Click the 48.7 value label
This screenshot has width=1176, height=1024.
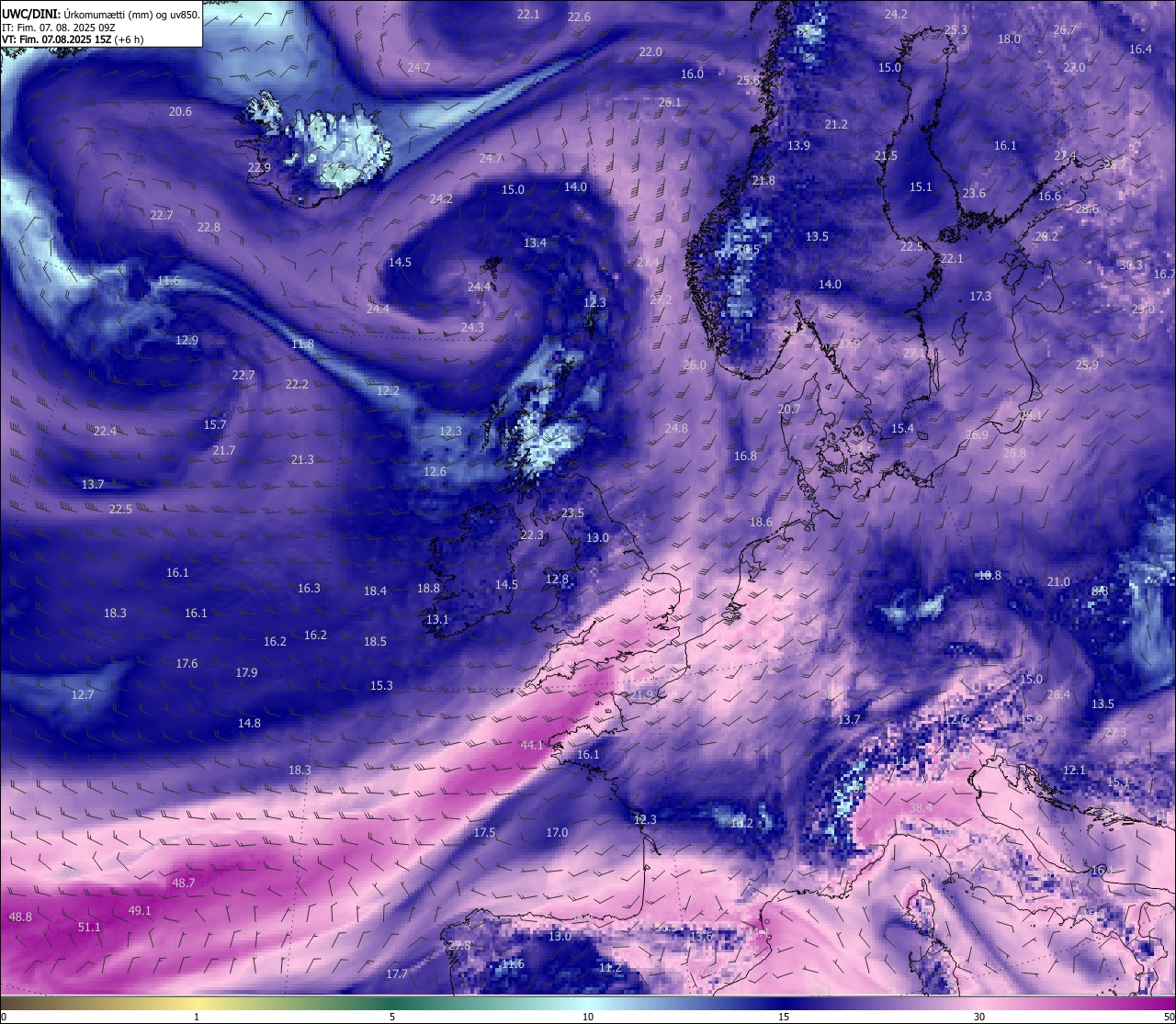[x=184, y=883]
